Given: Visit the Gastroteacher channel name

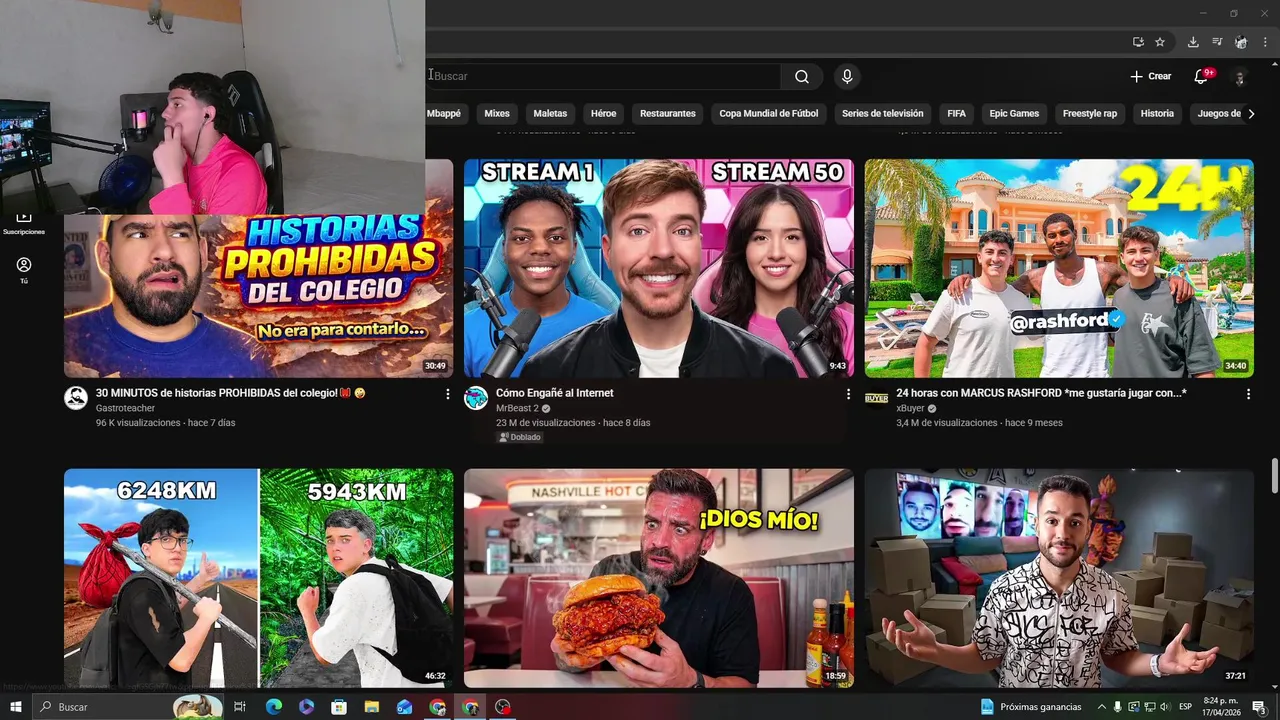Looking at the screenshot, I should pyautogui.click(x=125, y=408).
